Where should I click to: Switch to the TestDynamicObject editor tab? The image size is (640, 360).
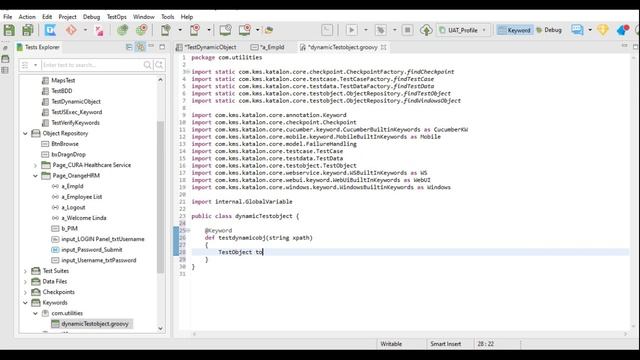(x=207, y=47)
